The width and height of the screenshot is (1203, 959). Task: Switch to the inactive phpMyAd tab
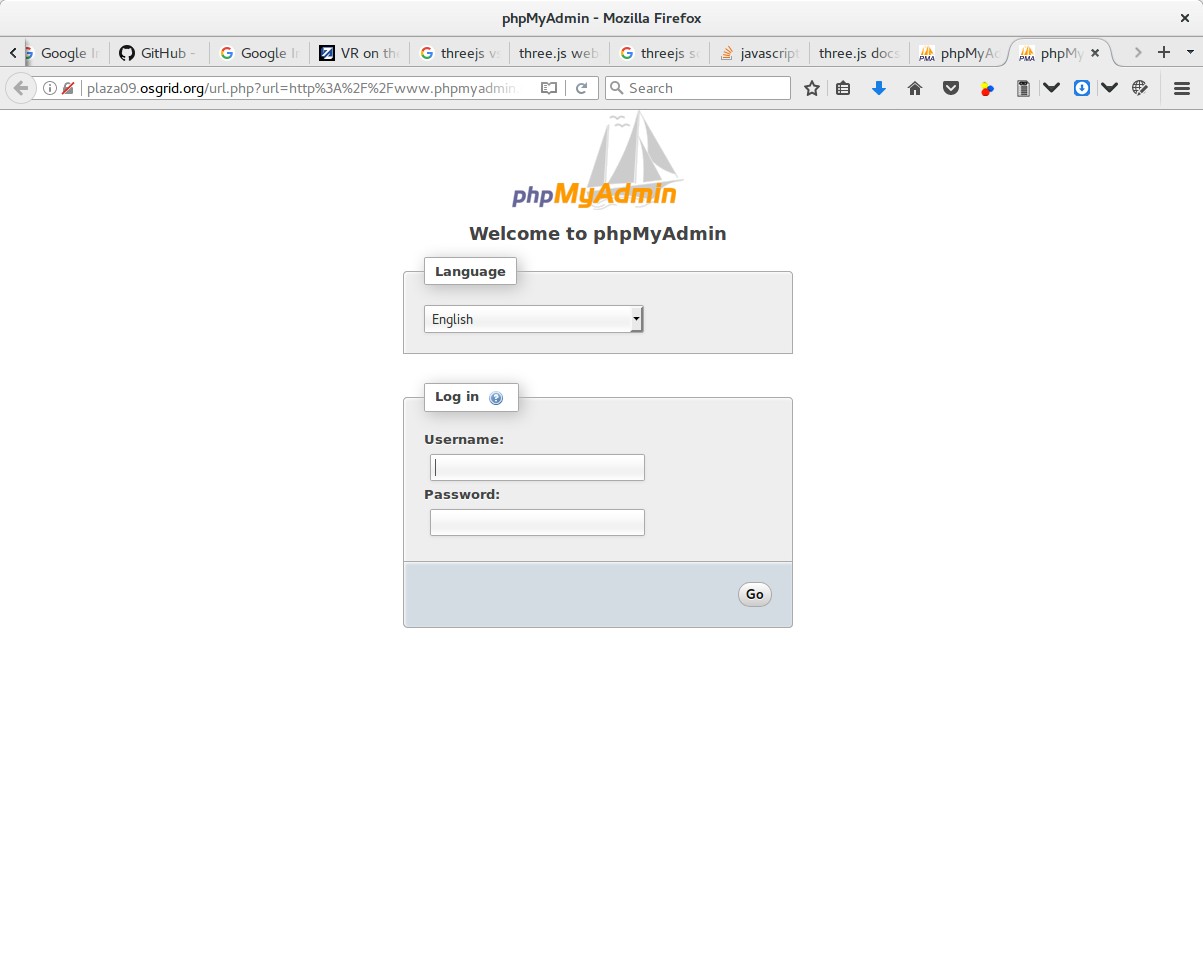click(x=959, y=53)
